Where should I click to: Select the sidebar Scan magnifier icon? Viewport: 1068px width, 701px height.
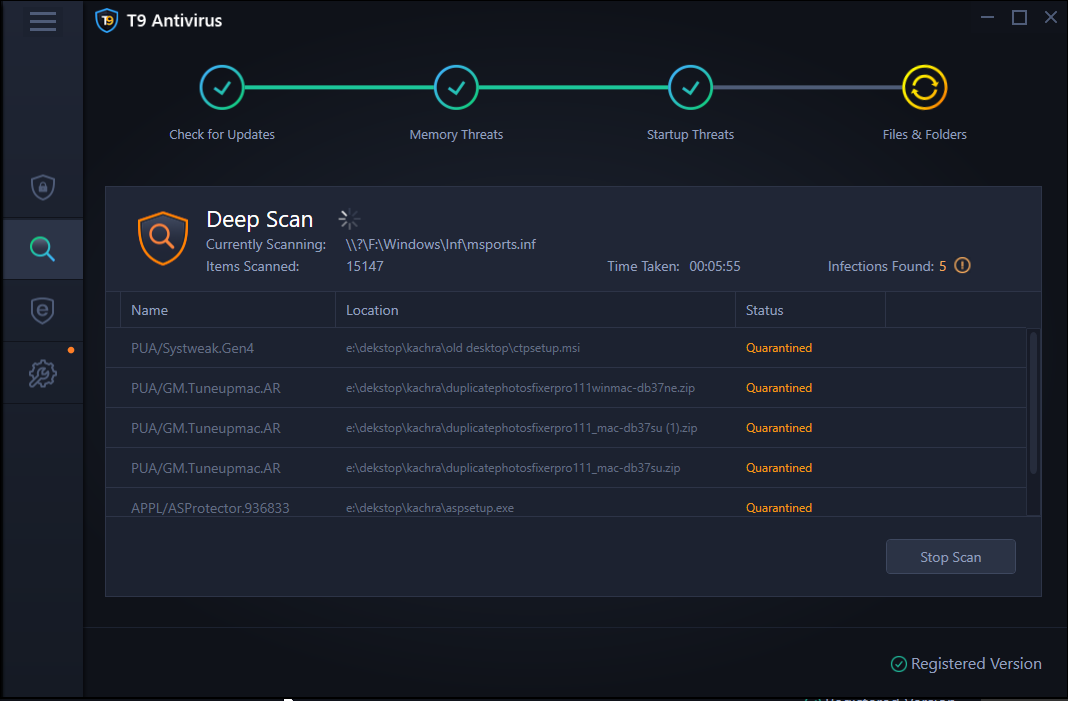[x=42, y=249]
